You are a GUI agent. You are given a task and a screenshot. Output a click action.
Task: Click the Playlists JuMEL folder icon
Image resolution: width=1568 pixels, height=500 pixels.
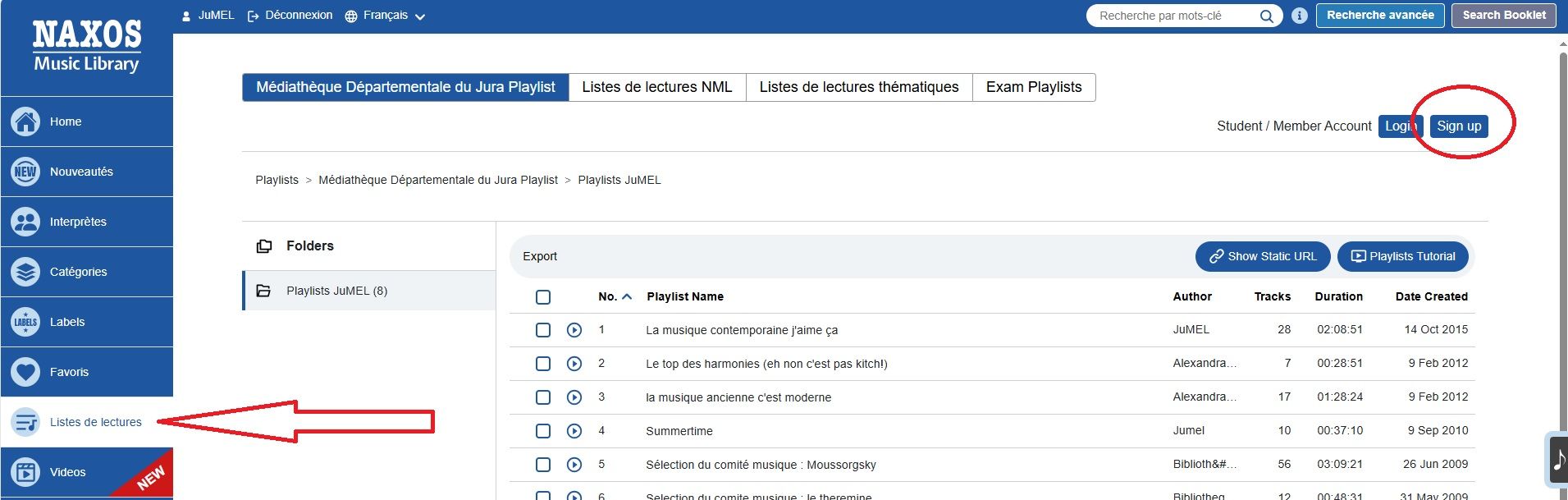(x=263, y=291)
